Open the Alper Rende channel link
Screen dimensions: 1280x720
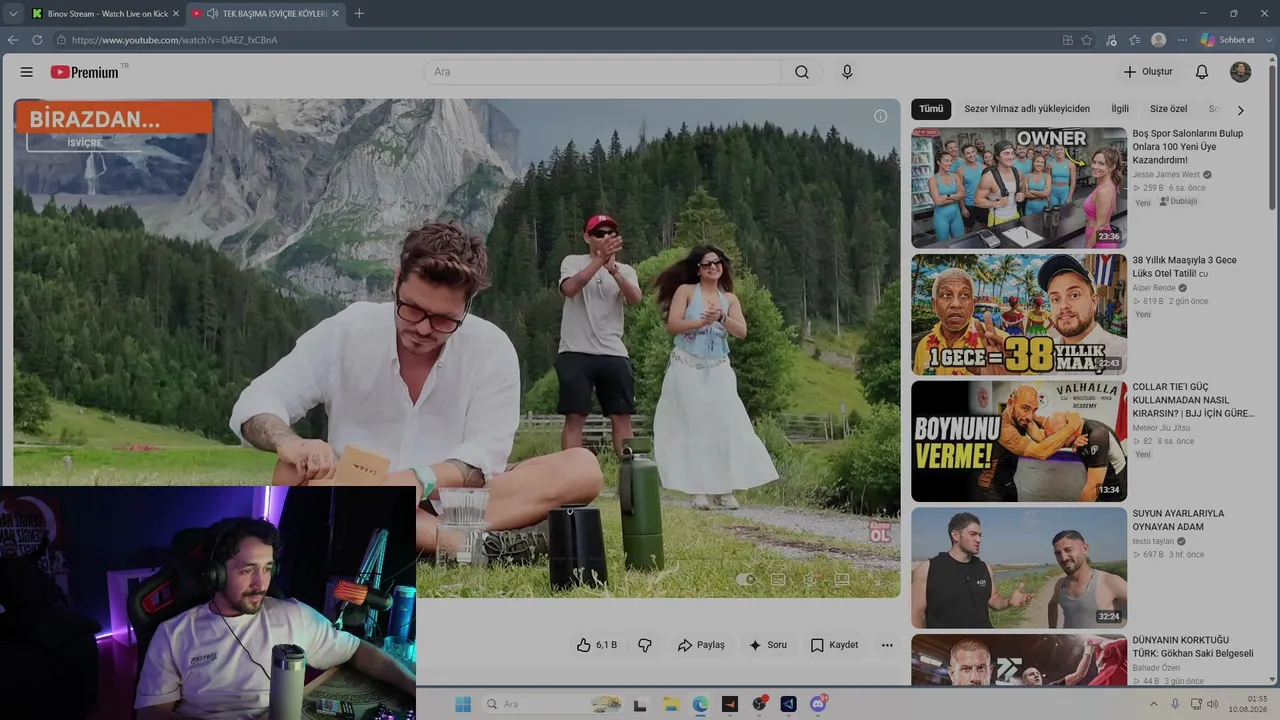click(x=1154, y=288)
